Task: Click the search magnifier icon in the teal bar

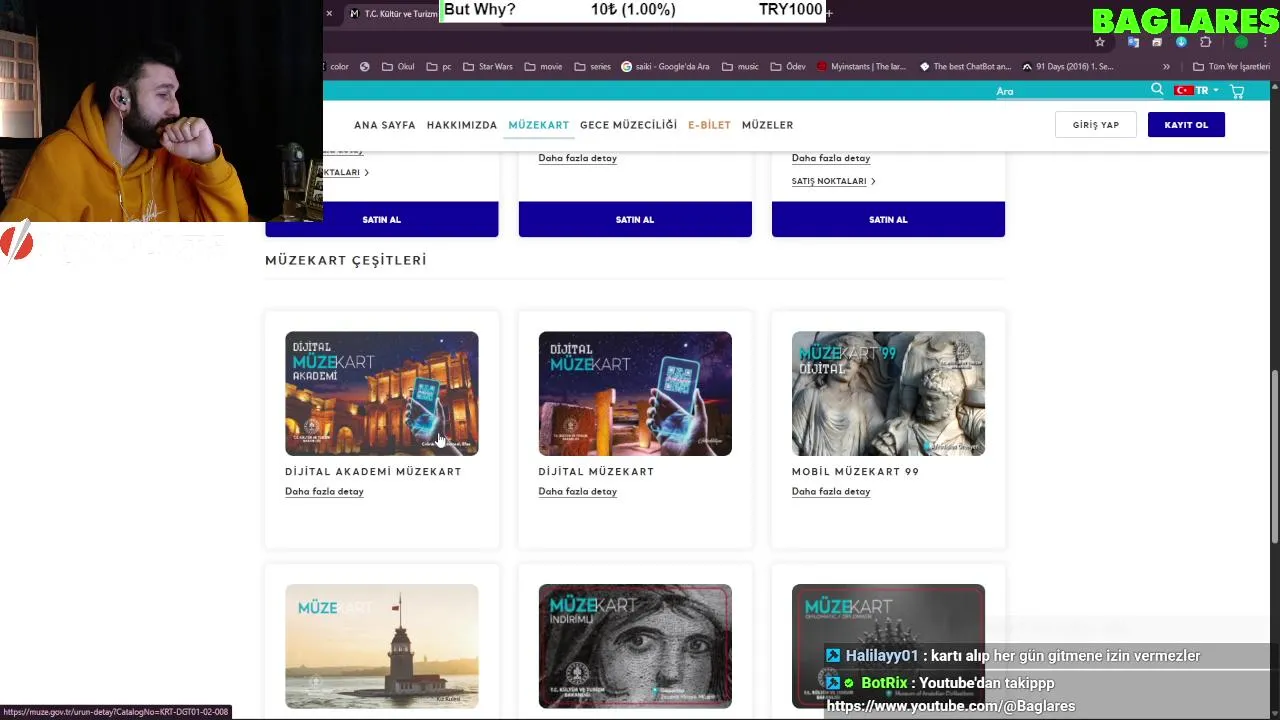Action: (1157, 90)
